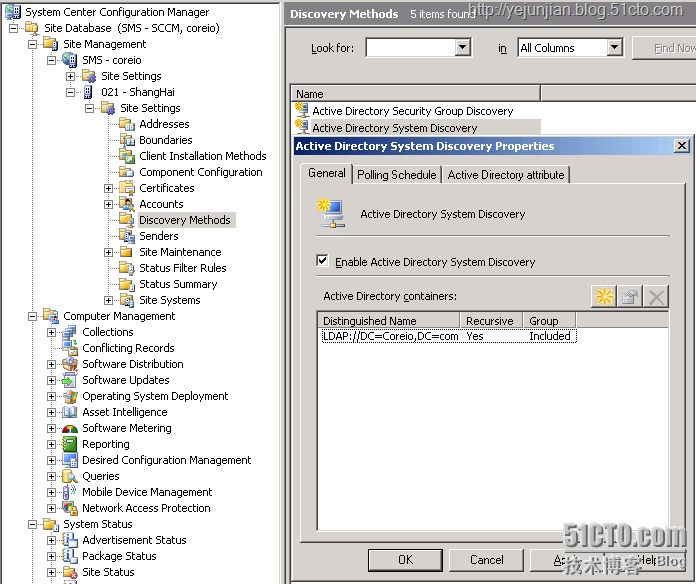Toggle Enable Active Directory System Discovery checkbox
The width and height of the screenshot is (696, 584).
click(x=323, y=261)
